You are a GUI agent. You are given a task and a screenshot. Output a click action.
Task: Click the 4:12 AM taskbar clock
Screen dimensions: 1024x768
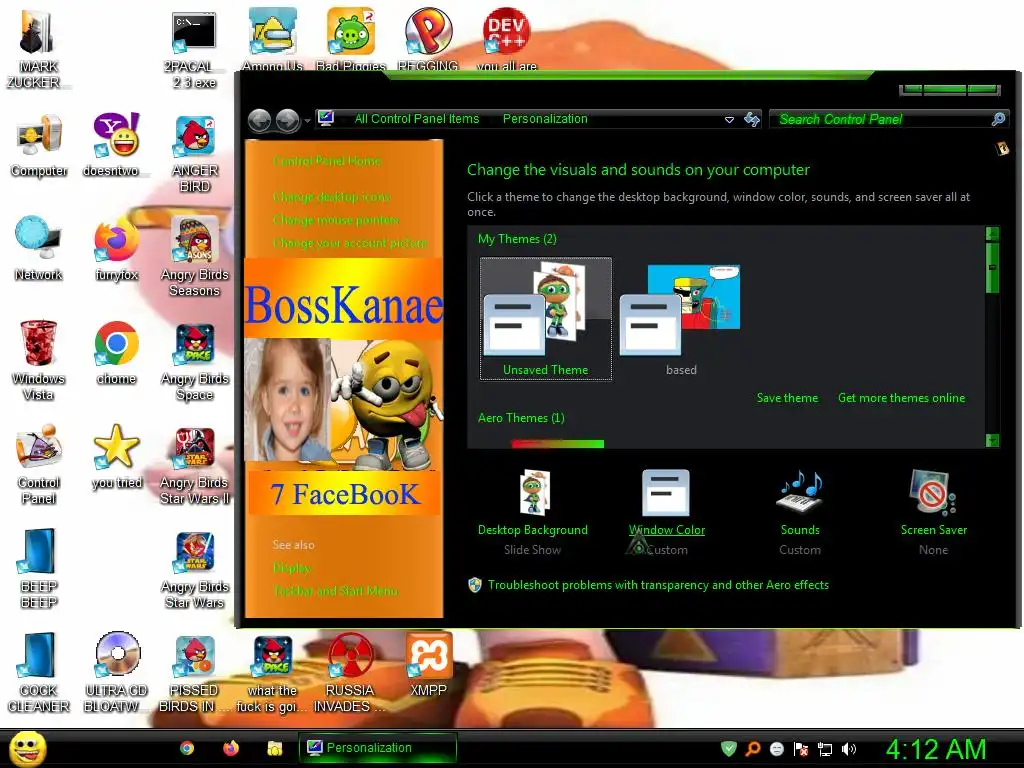pos(936,749)
